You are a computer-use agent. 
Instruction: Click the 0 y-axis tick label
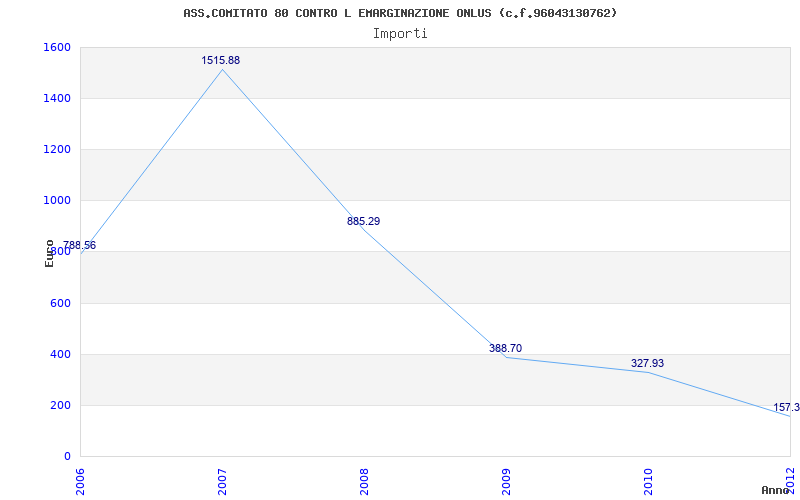67,456
